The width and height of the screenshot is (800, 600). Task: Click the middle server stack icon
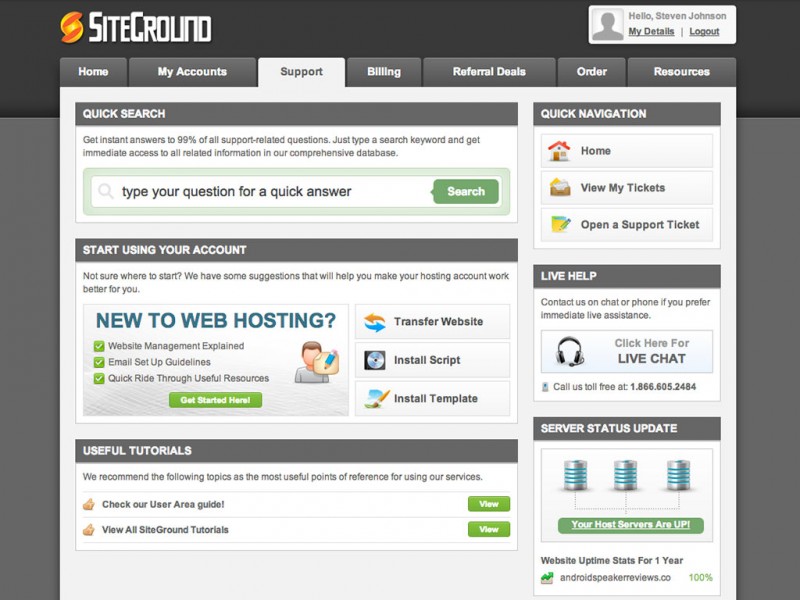pyautogui.click(x=625, y=475)
